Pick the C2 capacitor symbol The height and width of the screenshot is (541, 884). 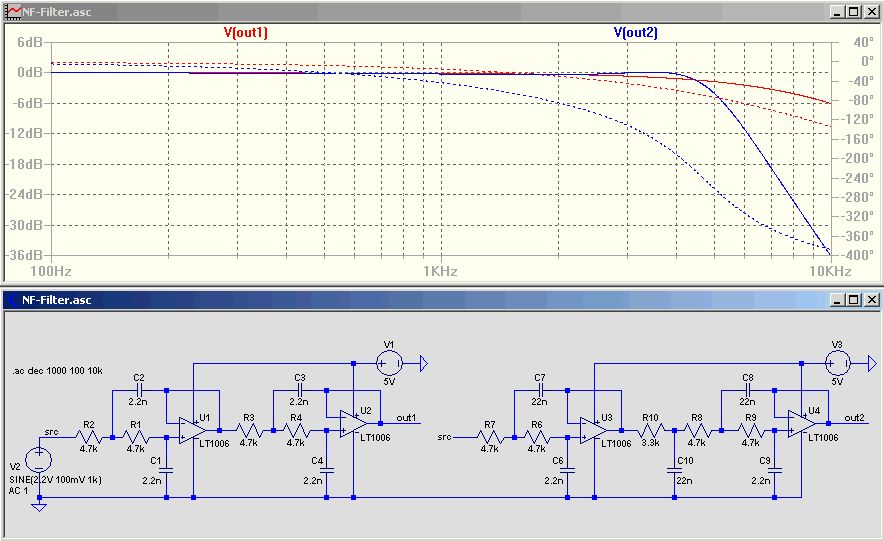point(139,390)
